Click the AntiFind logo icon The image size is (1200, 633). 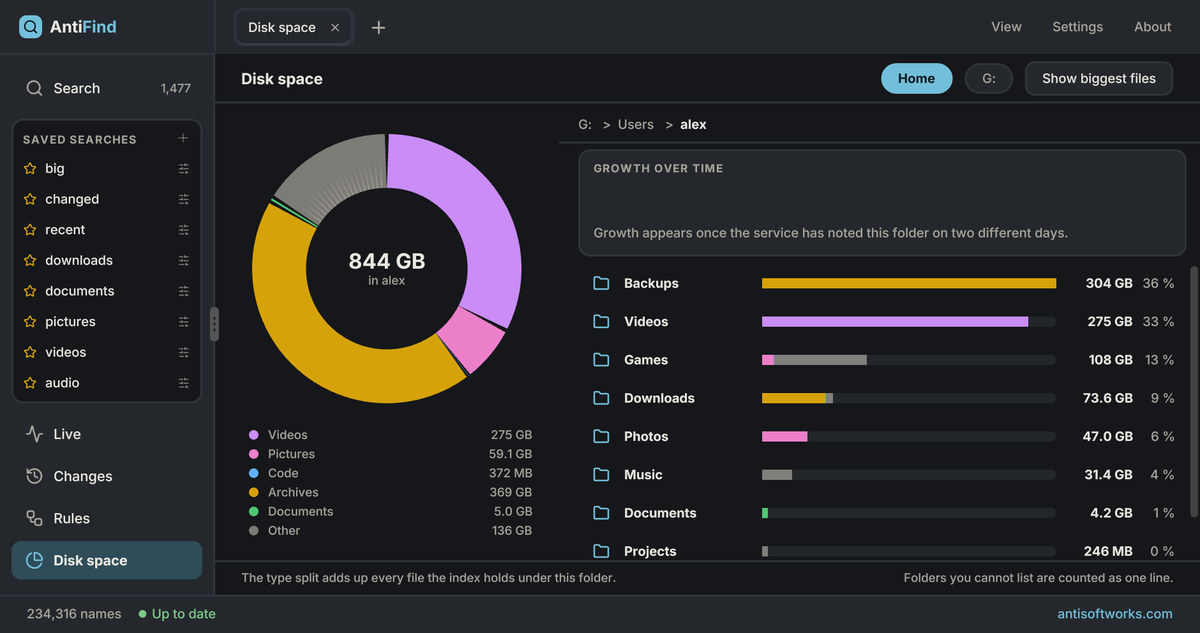(31, 27)
